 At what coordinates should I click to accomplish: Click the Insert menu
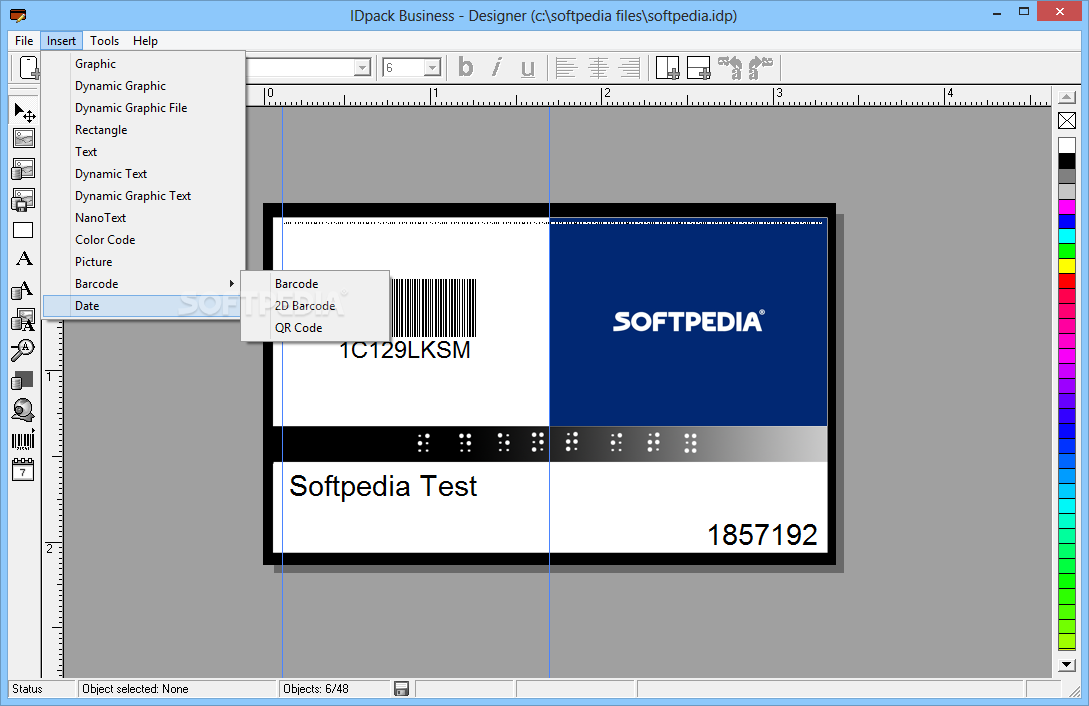[x=61, y=41]
